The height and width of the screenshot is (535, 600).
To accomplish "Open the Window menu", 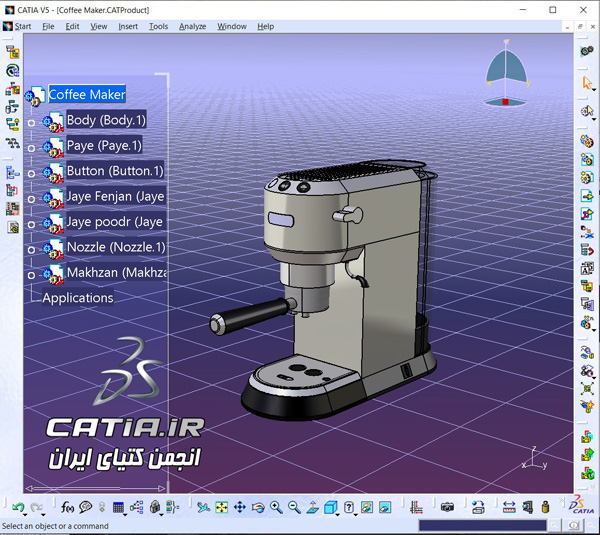I will (x=232, y=26).
